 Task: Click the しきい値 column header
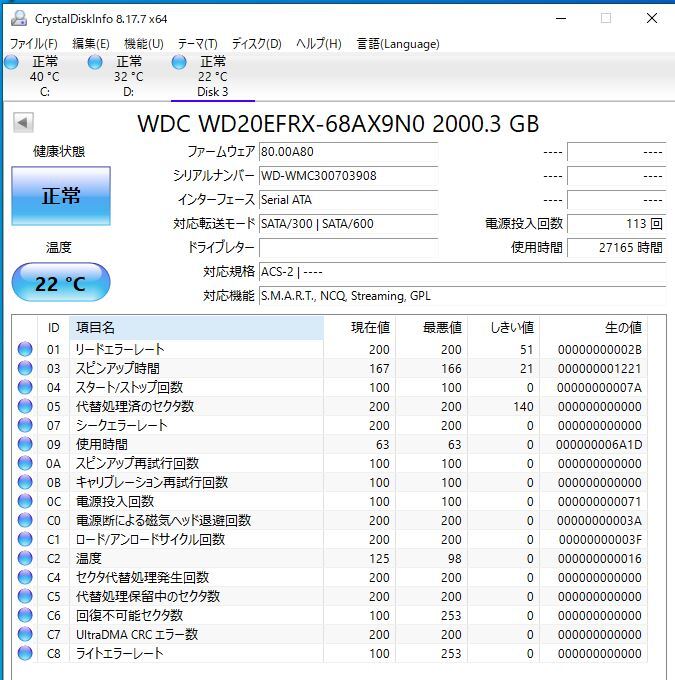tap(504, 327)
